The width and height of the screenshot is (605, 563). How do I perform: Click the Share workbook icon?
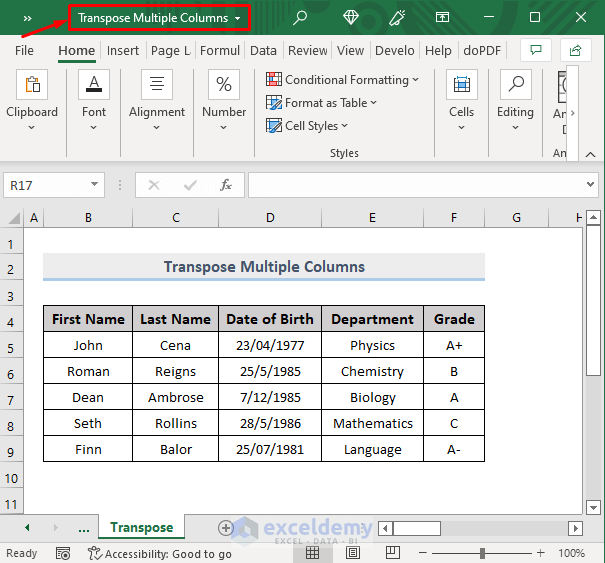click(x=575, y=50)
